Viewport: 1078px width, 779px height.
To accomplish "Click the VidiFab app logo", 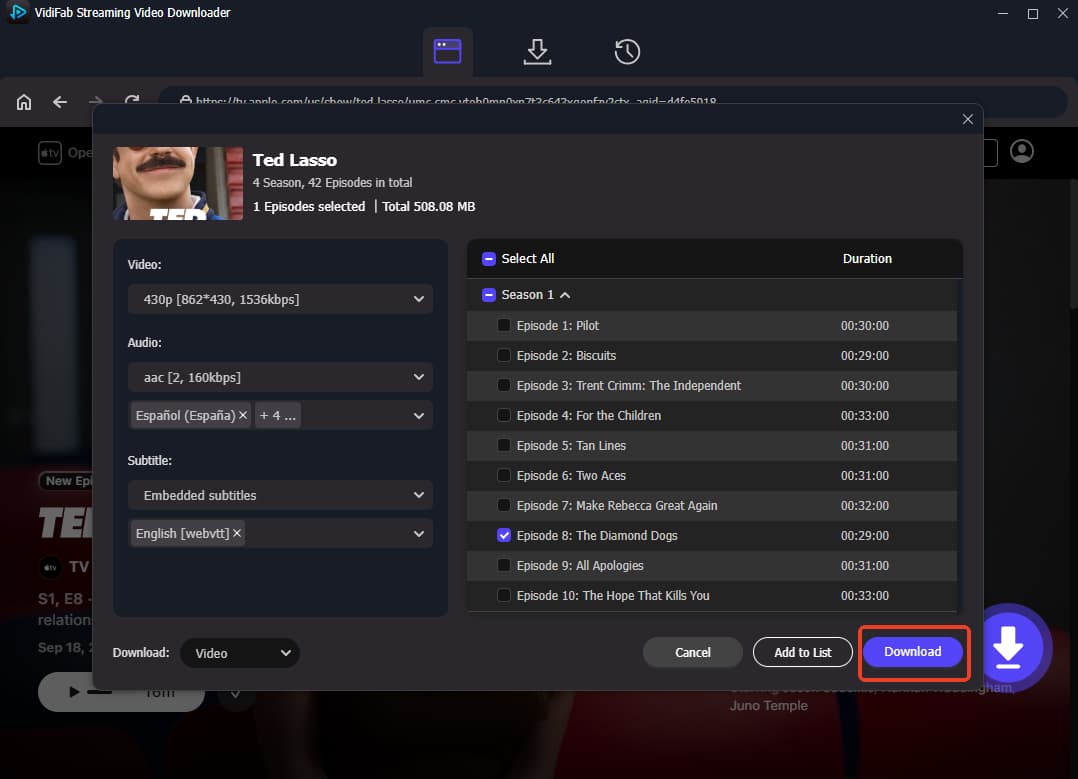I will [x=17, y=12].
